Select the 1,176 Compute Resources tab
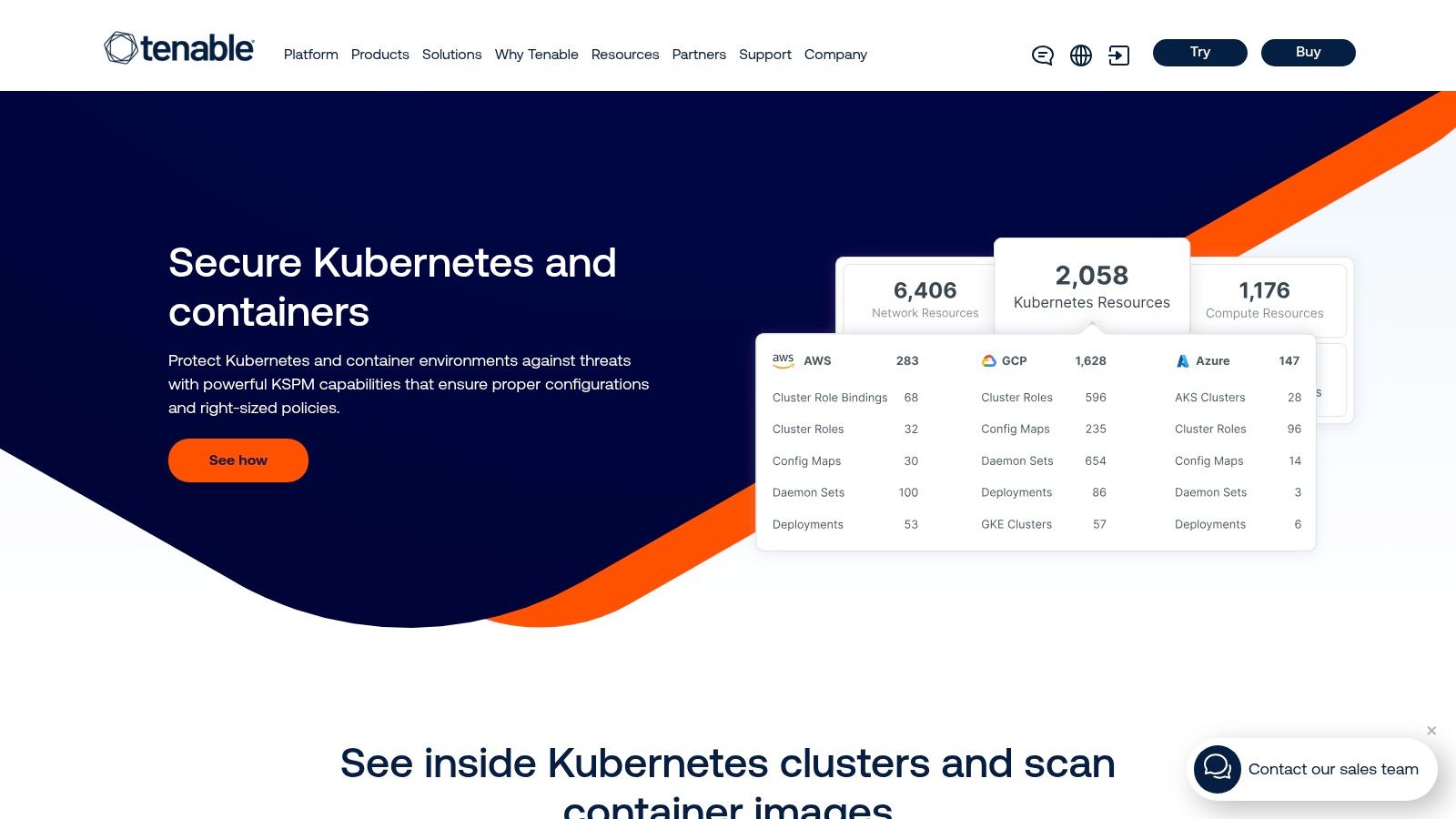Screen dimensions: 1456x819 [1264, 298]
